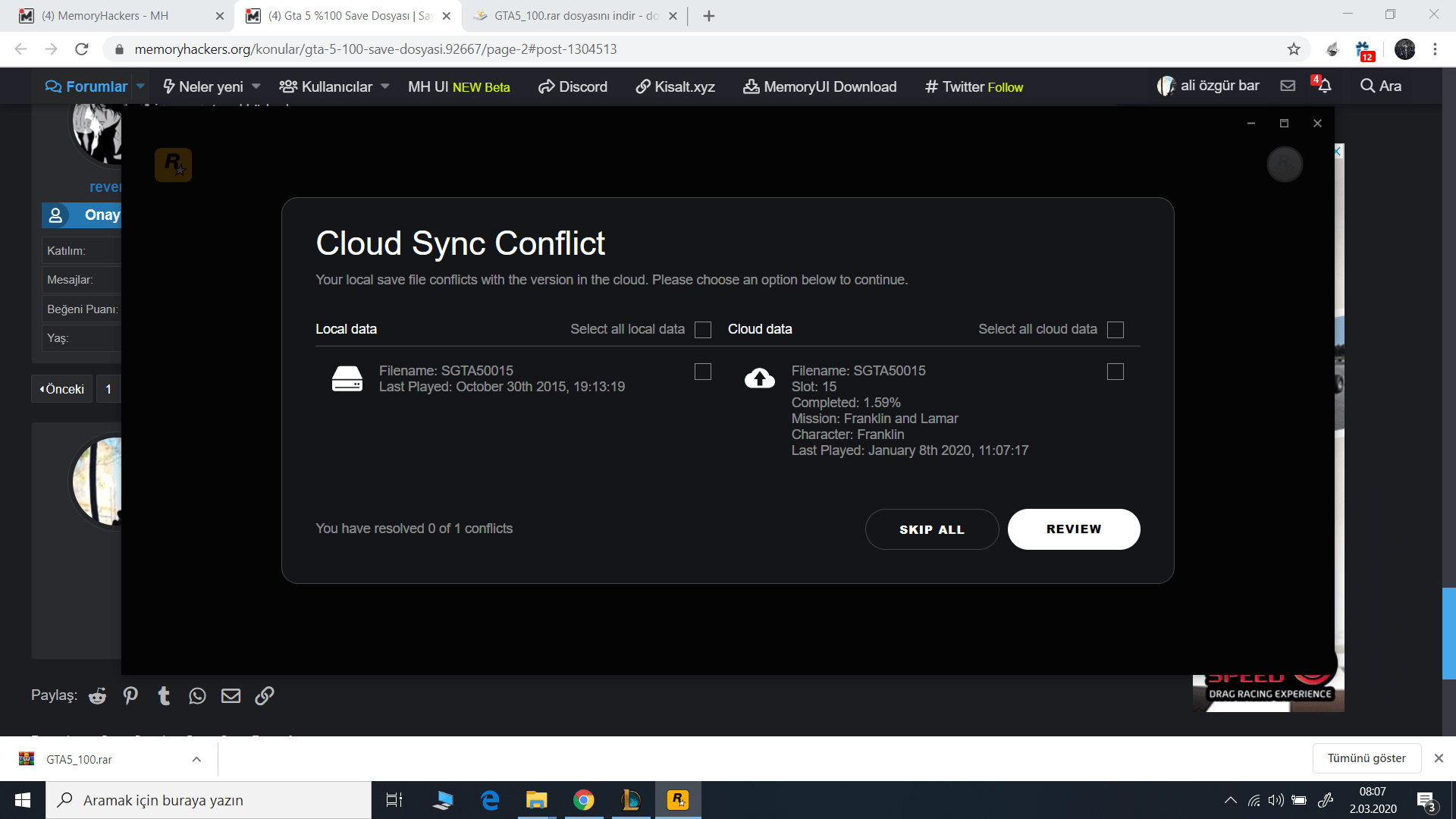The height and width of the screenshot is (819, 1456).
Task: Open the Neler yeni menu
Action: pos(203,86)
